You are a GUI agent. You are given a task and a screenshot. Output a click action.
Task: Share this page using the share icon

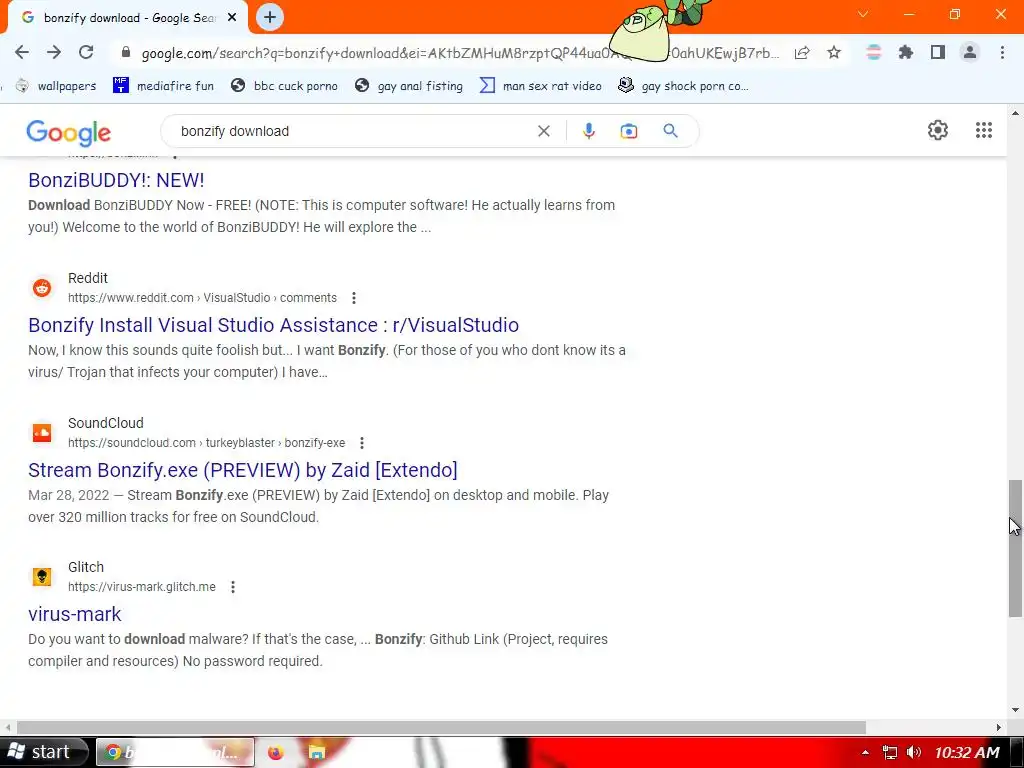tap(802, 53)
